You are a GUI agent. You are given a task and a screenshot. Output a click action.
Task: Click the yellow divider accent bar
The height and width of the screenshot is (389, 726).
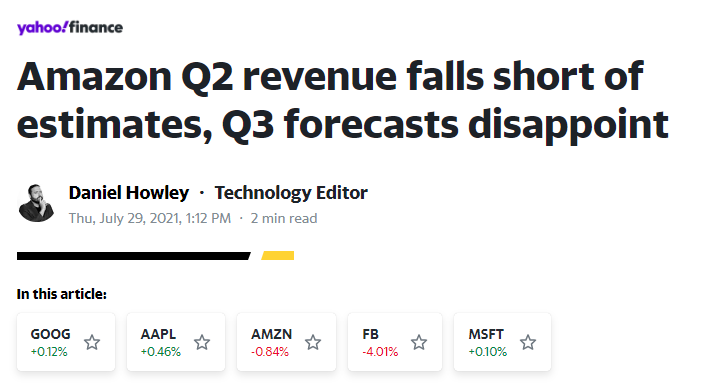[278, 256]
